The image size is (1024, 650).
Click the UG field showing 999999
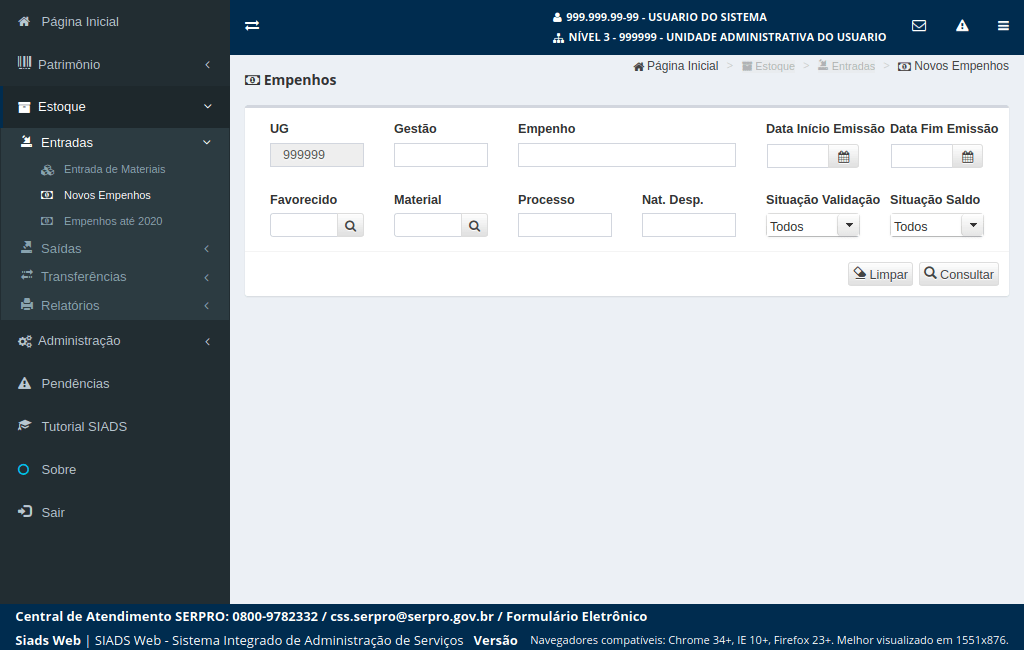(317, 155)
